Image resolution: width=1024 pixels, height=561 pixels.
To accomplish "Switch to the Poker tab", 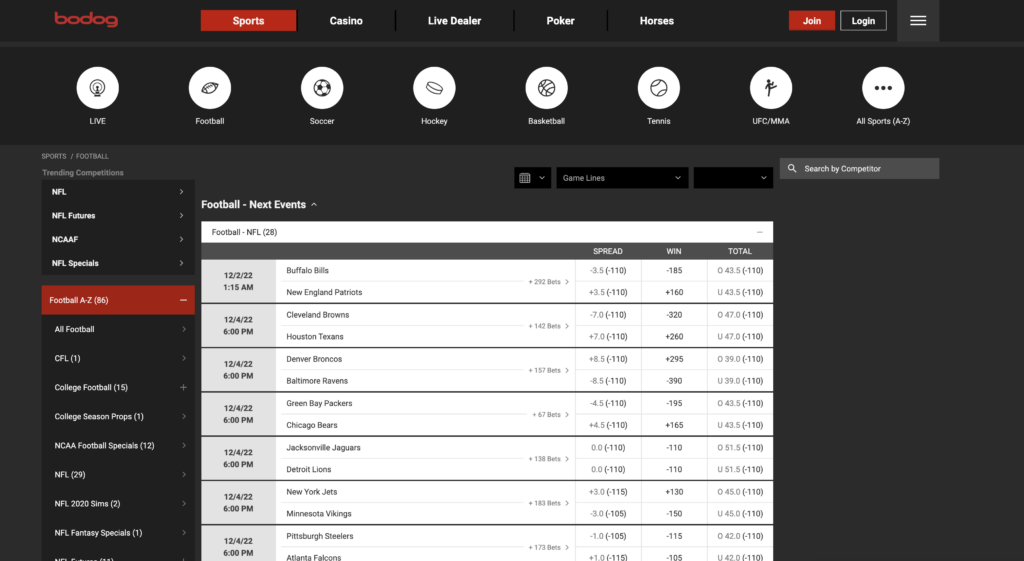I will point(560,20).
